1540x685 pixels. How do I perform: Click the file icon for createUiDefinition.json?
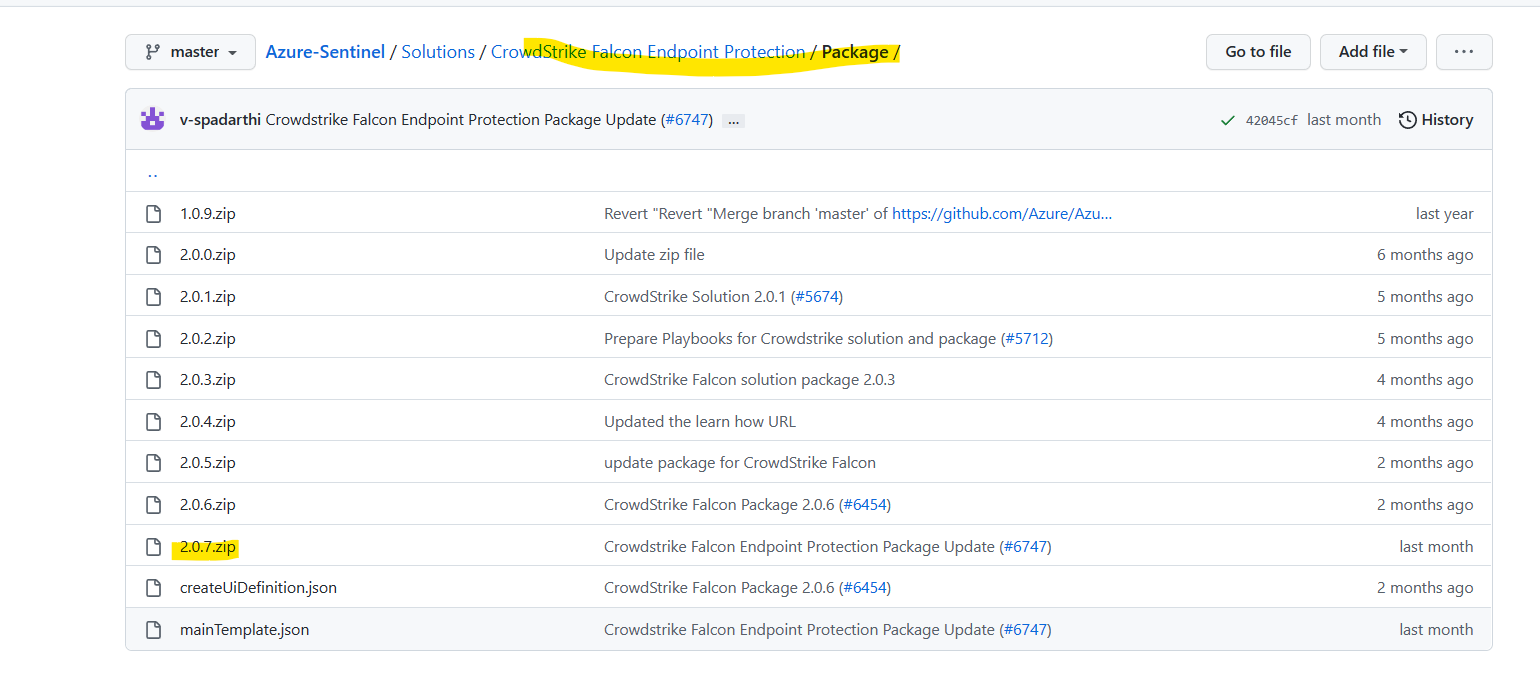[x=153, y=588]
